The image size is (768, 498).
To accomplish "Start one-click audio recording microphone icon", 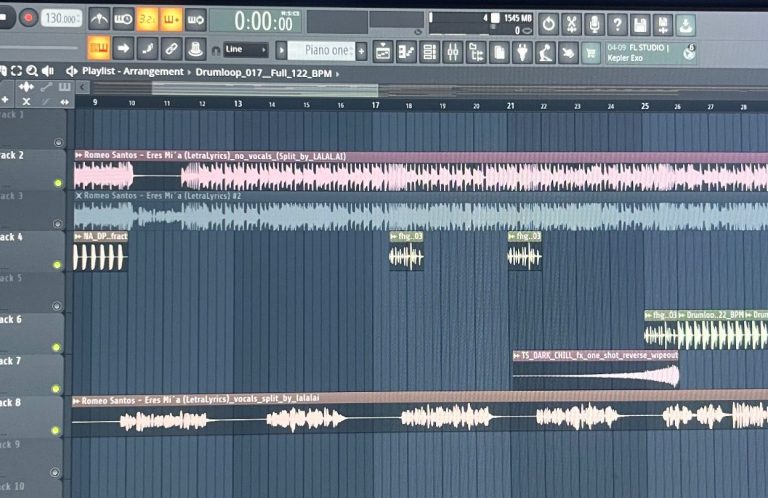I will click(595, 24).
